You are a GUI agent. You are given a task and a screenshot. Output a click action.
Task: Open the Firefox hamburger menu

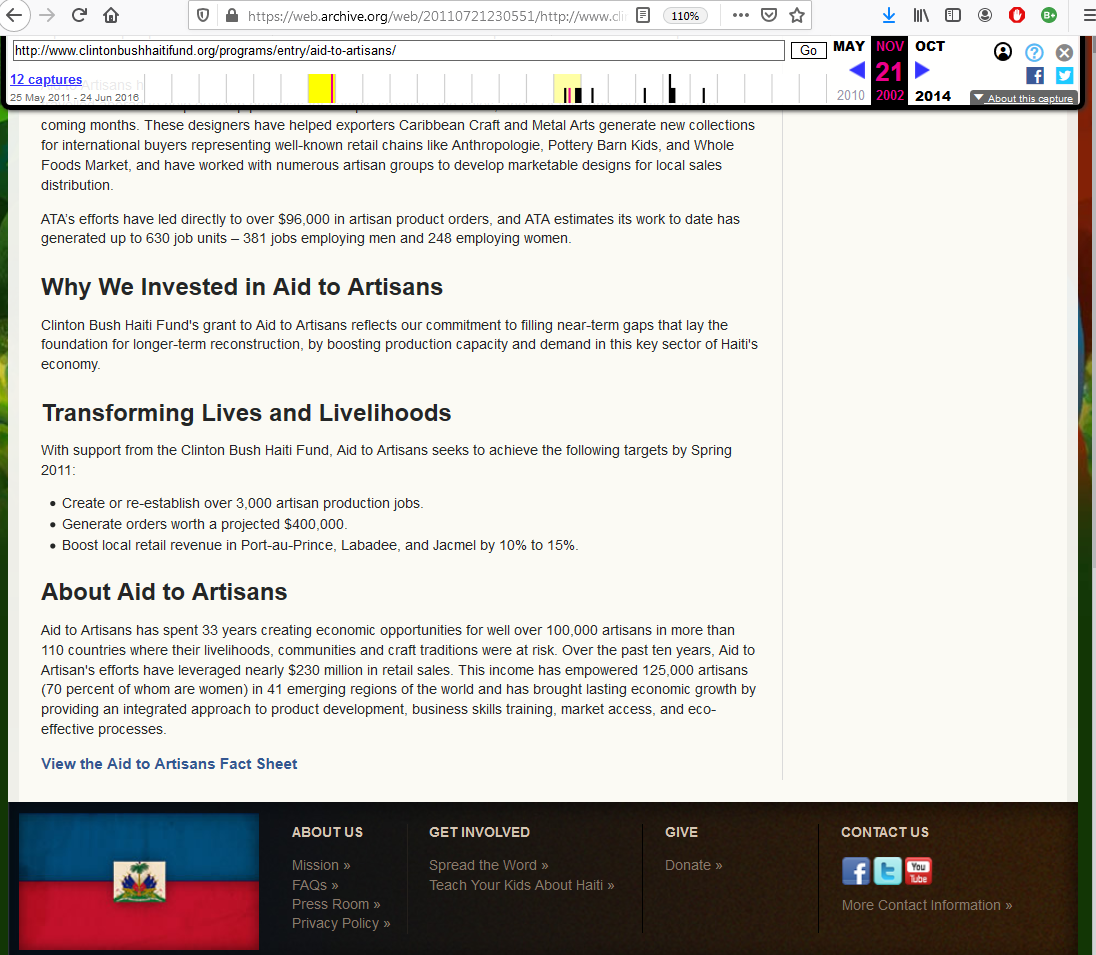[1088, 15]
